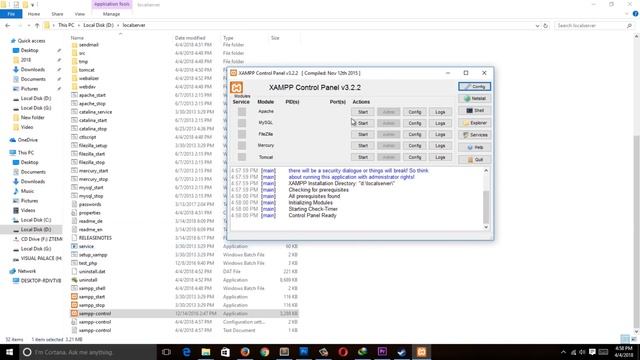Launch Microsoft Edge from the taskbar
Viewport: 640px width, 360px height.
click(x=186, y=352)
